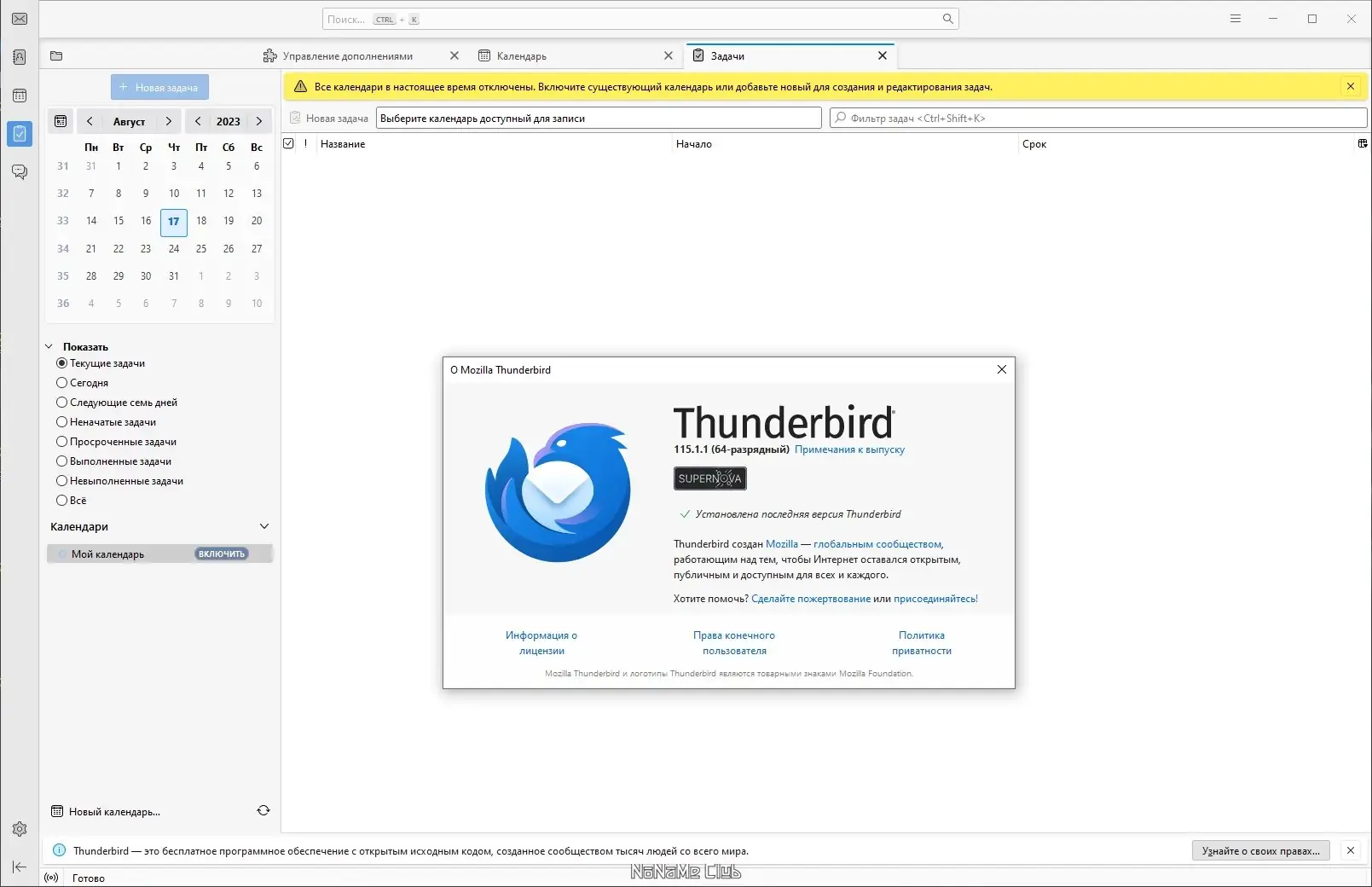Click Август month label in mini calendar
This screenshot has height=887, width=1372.
pyautogui.click(x=130, y=121)
